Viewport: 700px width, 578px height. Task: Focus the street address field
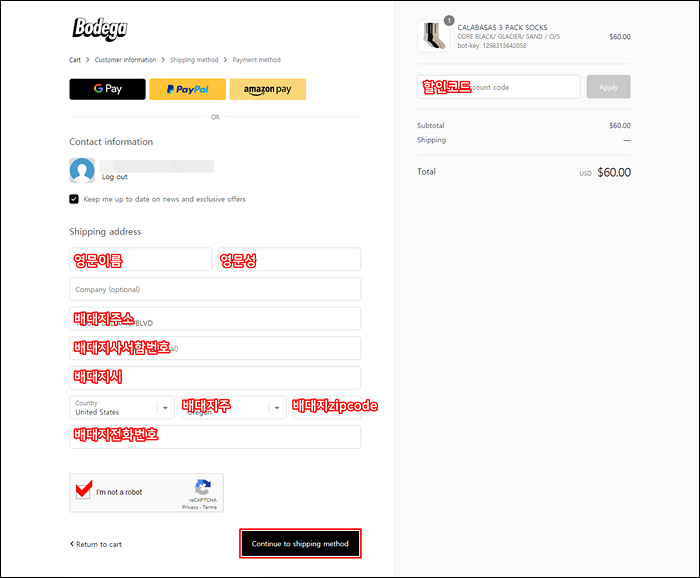click(x=215, y=319)
